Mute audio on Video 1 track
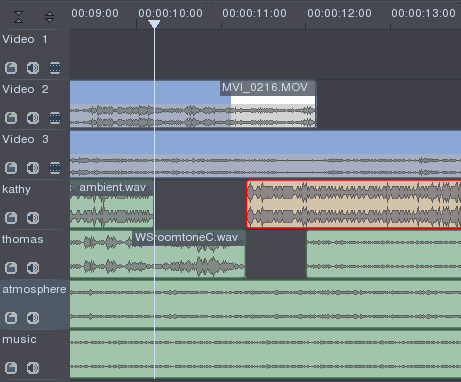The height and width of the screenshot is (382, 461). 33,68
